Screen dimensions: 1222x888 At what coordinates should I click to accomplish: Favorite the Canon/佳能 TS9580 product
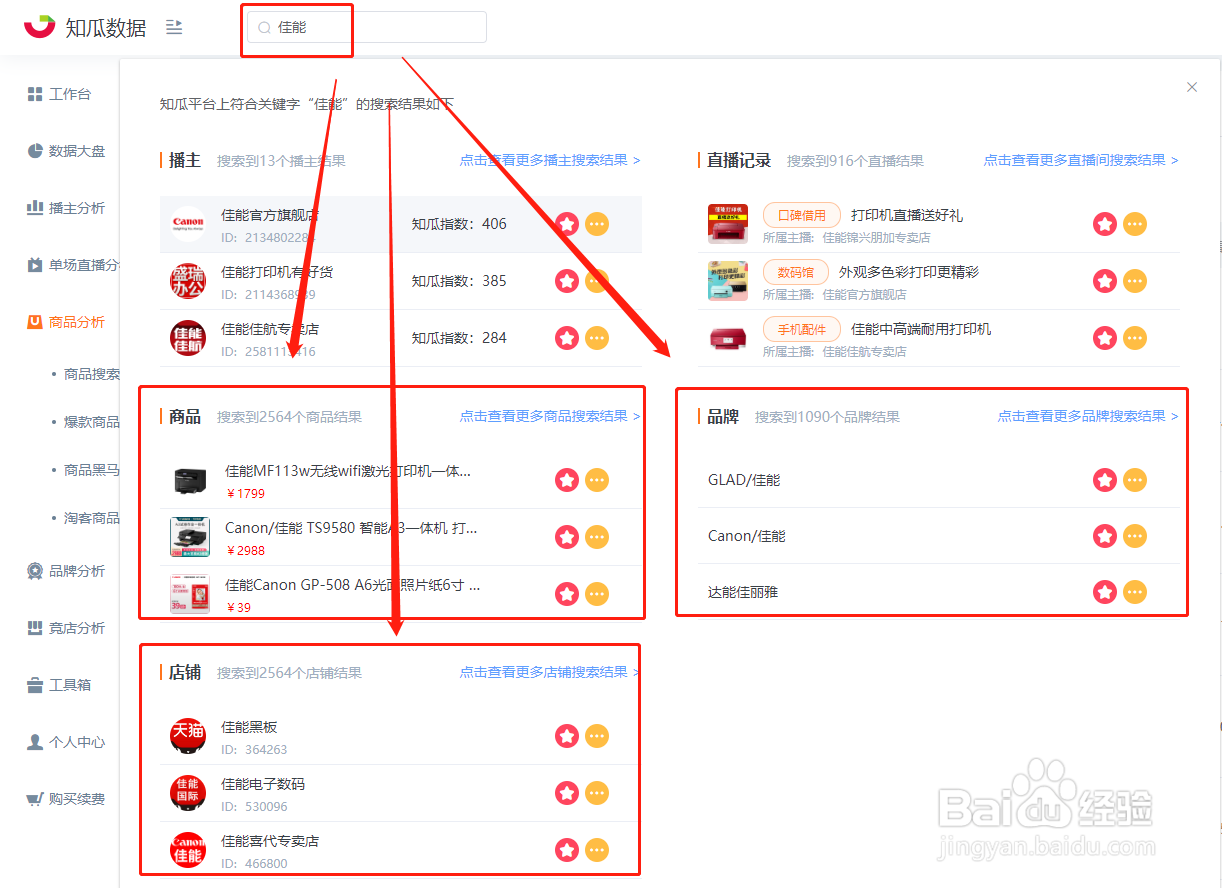click(x=567, y=537)
